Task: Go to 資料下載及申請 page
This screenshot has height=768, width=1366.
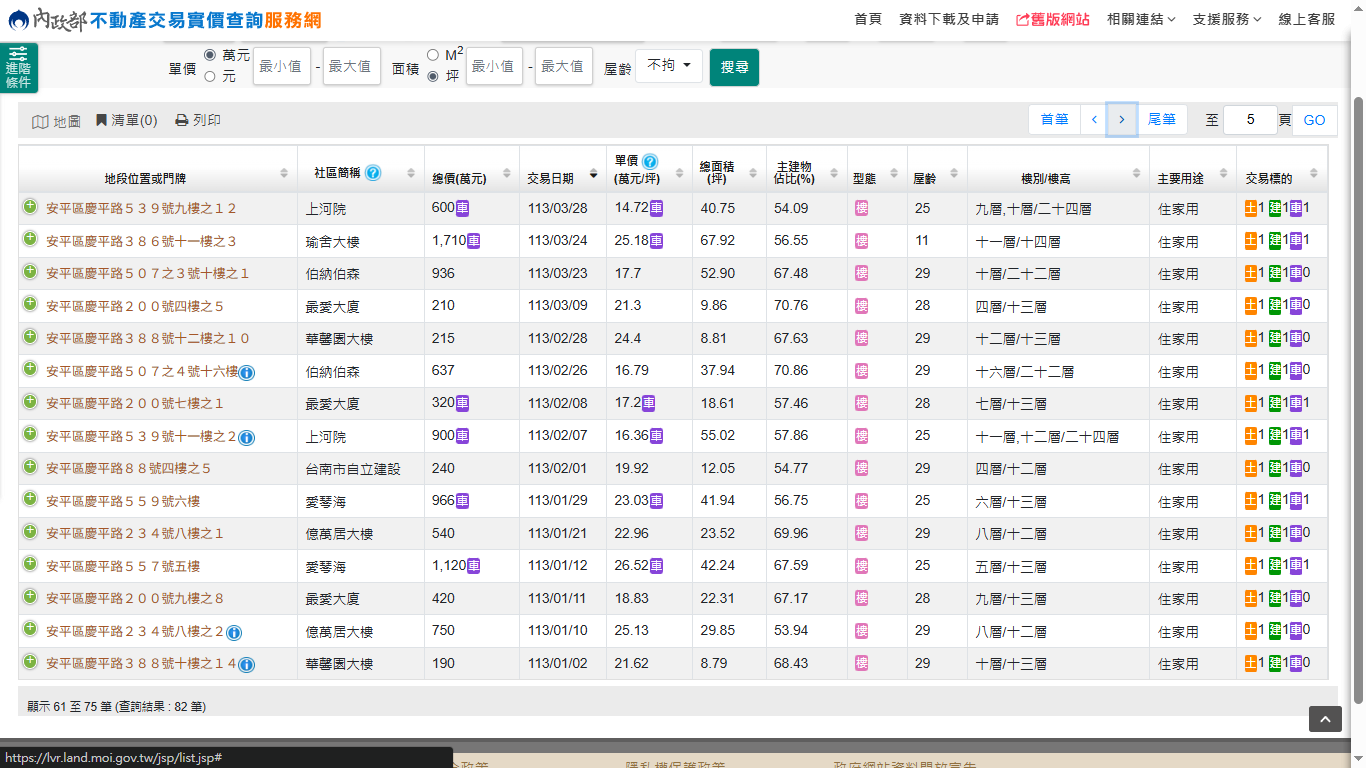Action: pos(948,19)
